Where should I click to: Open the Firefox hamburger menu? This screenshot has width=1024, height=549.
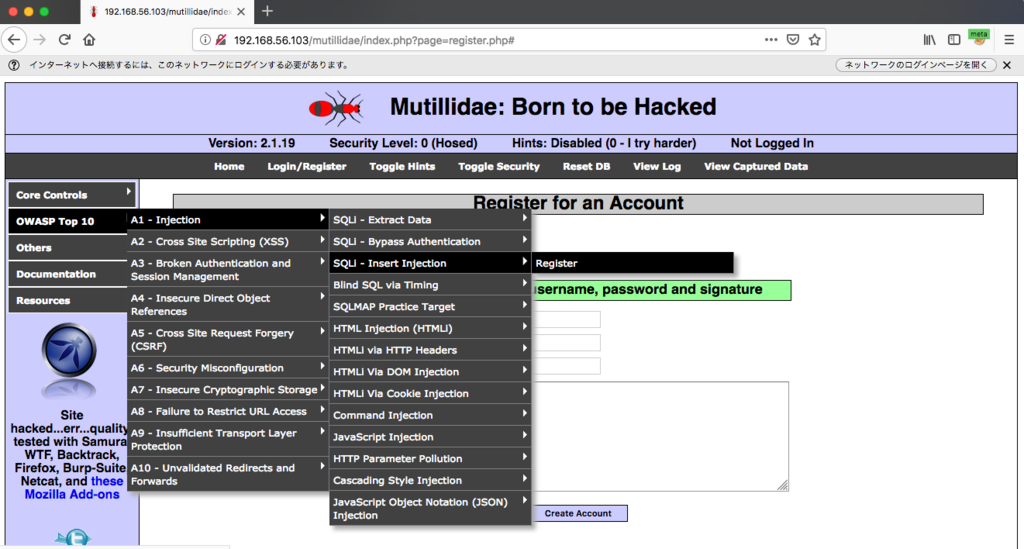(x=1009, y=40)
